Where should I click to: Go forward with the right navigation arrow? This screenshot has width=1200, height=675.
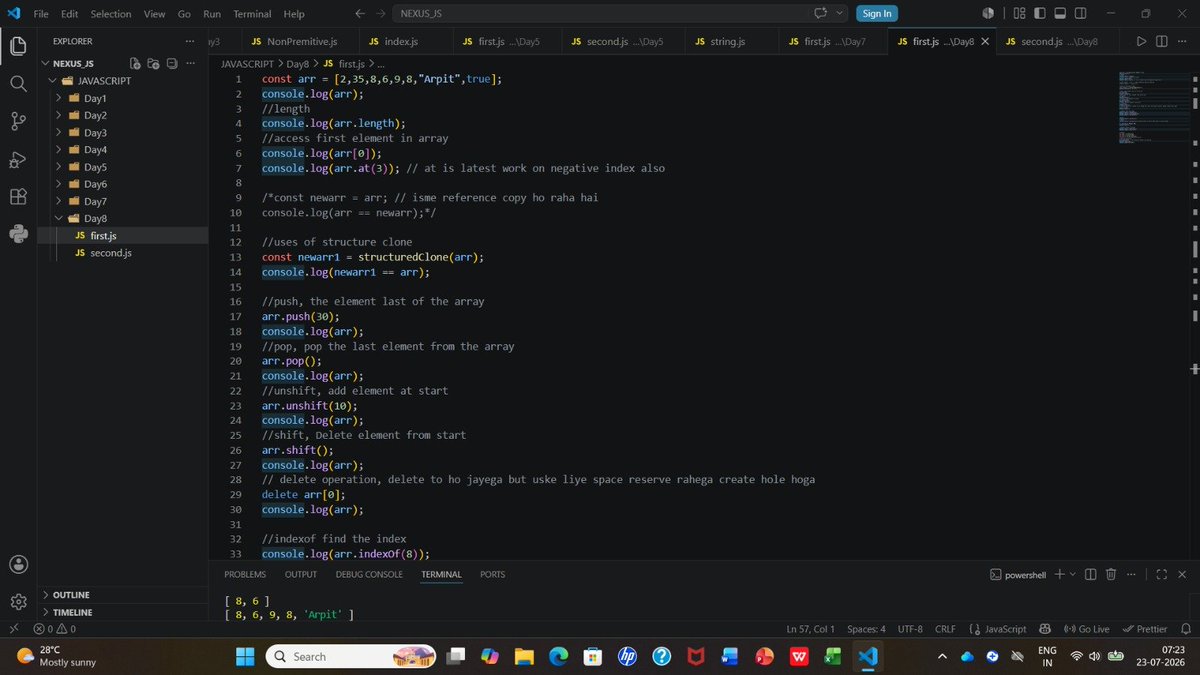381,13
